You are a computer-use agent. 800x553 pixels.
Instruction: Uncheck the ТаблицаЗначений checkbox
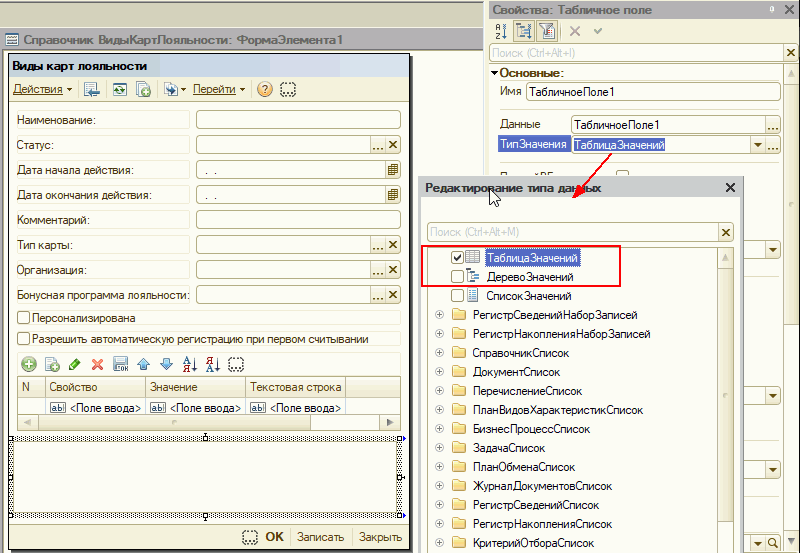tap(457, 258)
